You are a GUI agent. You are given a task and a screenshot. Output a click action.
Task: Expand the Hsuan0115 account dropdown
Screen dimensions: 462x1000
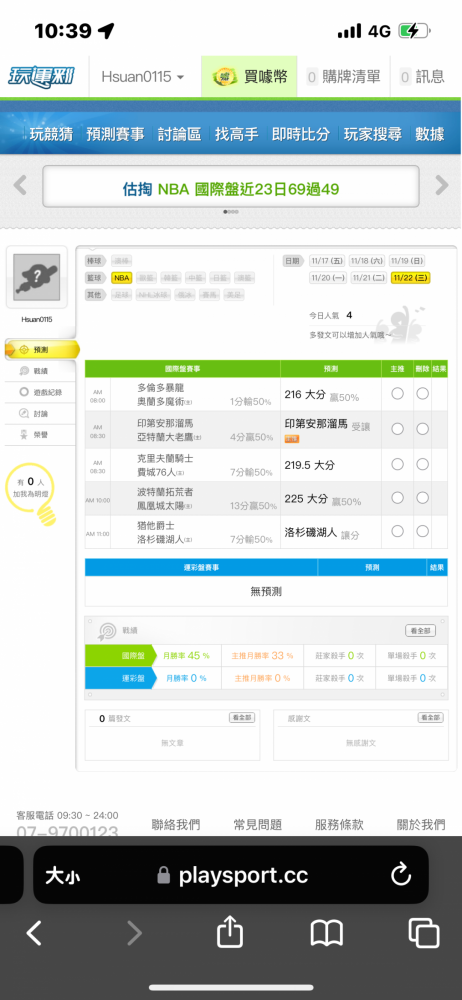[x=143, y=77]
